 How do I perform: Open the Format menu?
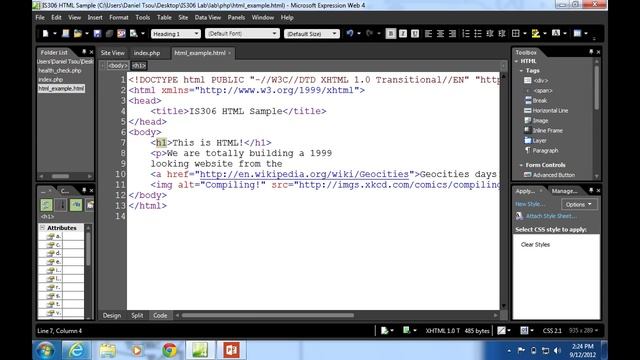[119, 18]
